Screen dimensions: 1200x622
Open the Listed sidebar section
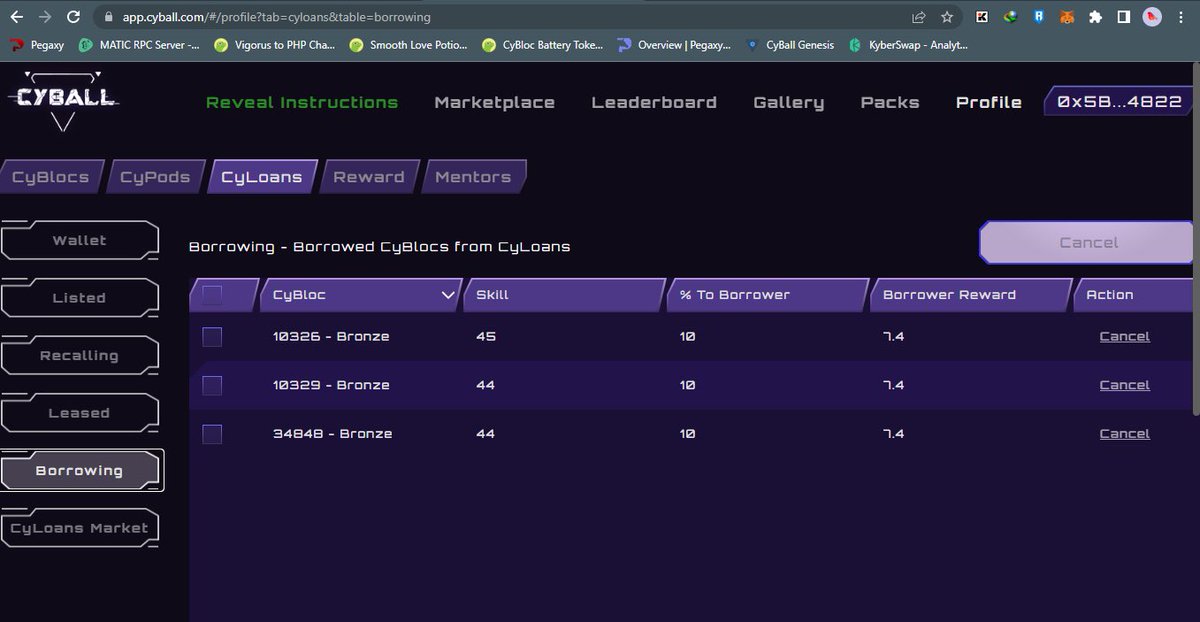pos(80,298)
